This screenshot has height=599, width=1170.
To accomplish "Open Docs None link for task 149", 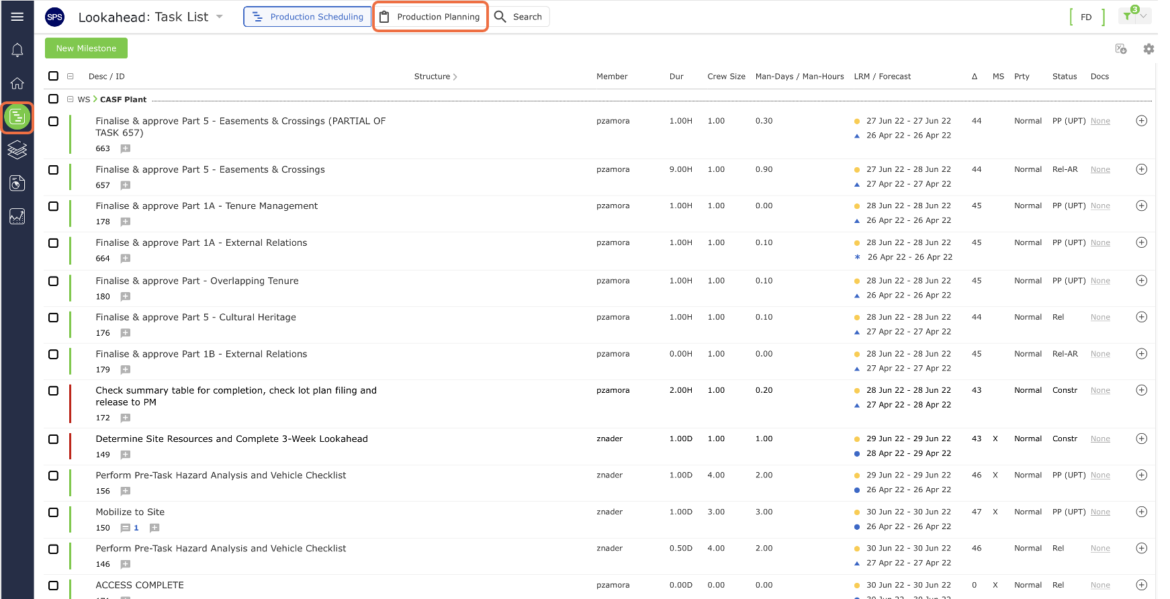I will click(1100, 439).
